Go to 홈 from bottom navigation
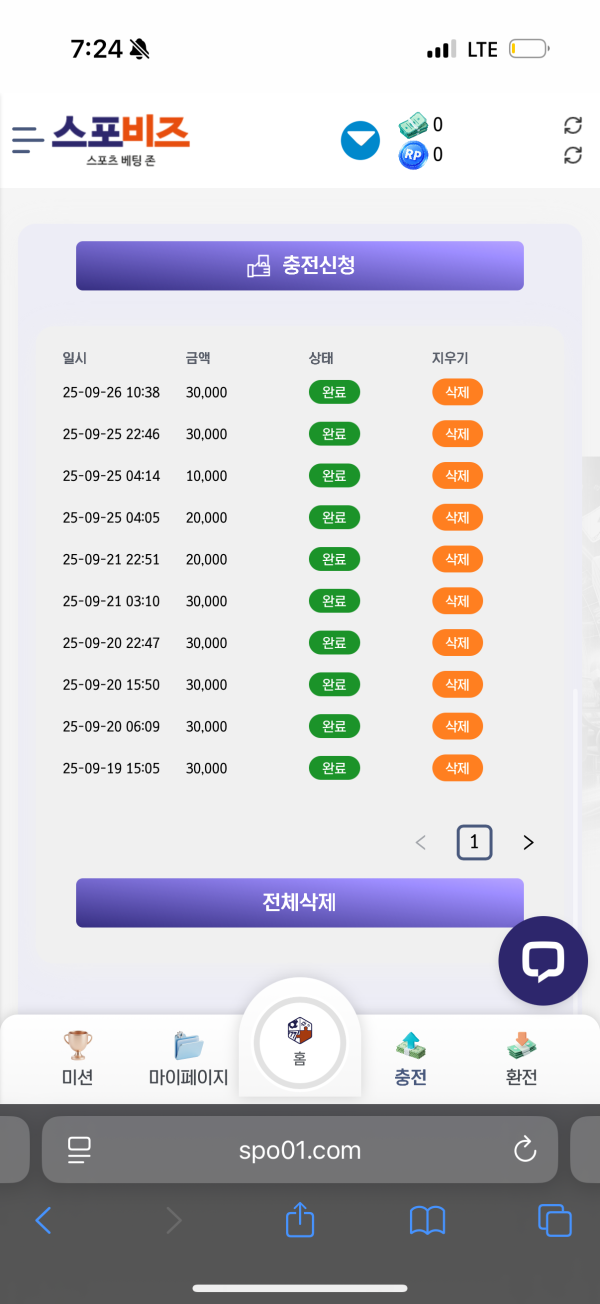 tap(300, 1040)
